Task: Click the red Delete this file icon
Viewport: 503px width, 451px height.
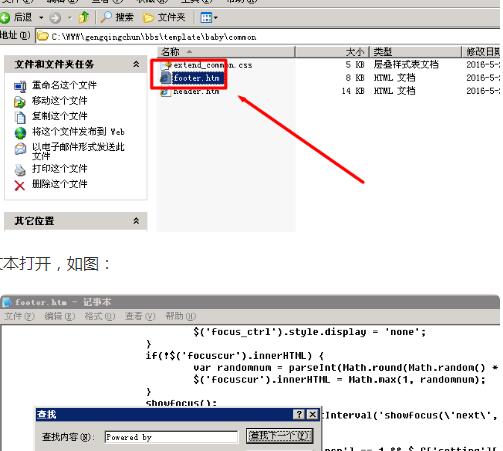Action: pos(20,185)
